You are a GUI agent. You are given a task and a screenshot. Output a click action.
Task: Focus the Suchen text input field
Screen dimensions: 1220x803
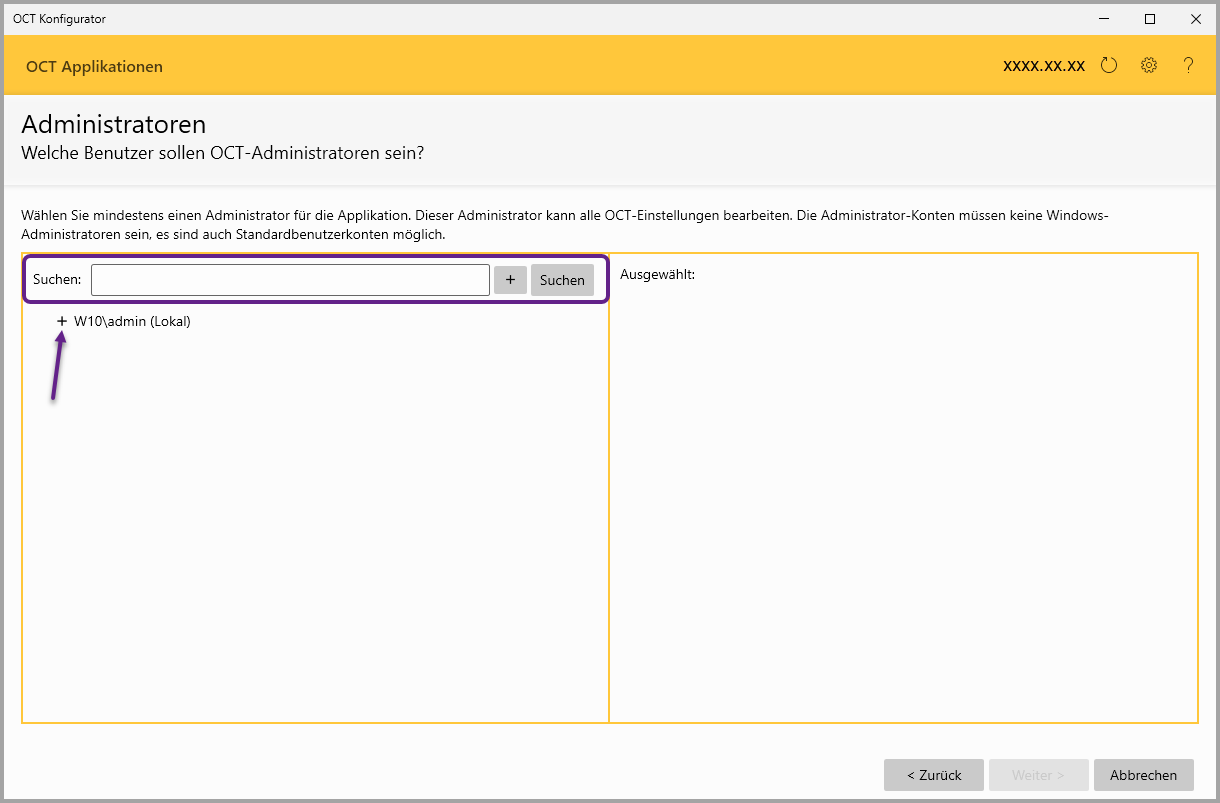(x=290, y=280)
